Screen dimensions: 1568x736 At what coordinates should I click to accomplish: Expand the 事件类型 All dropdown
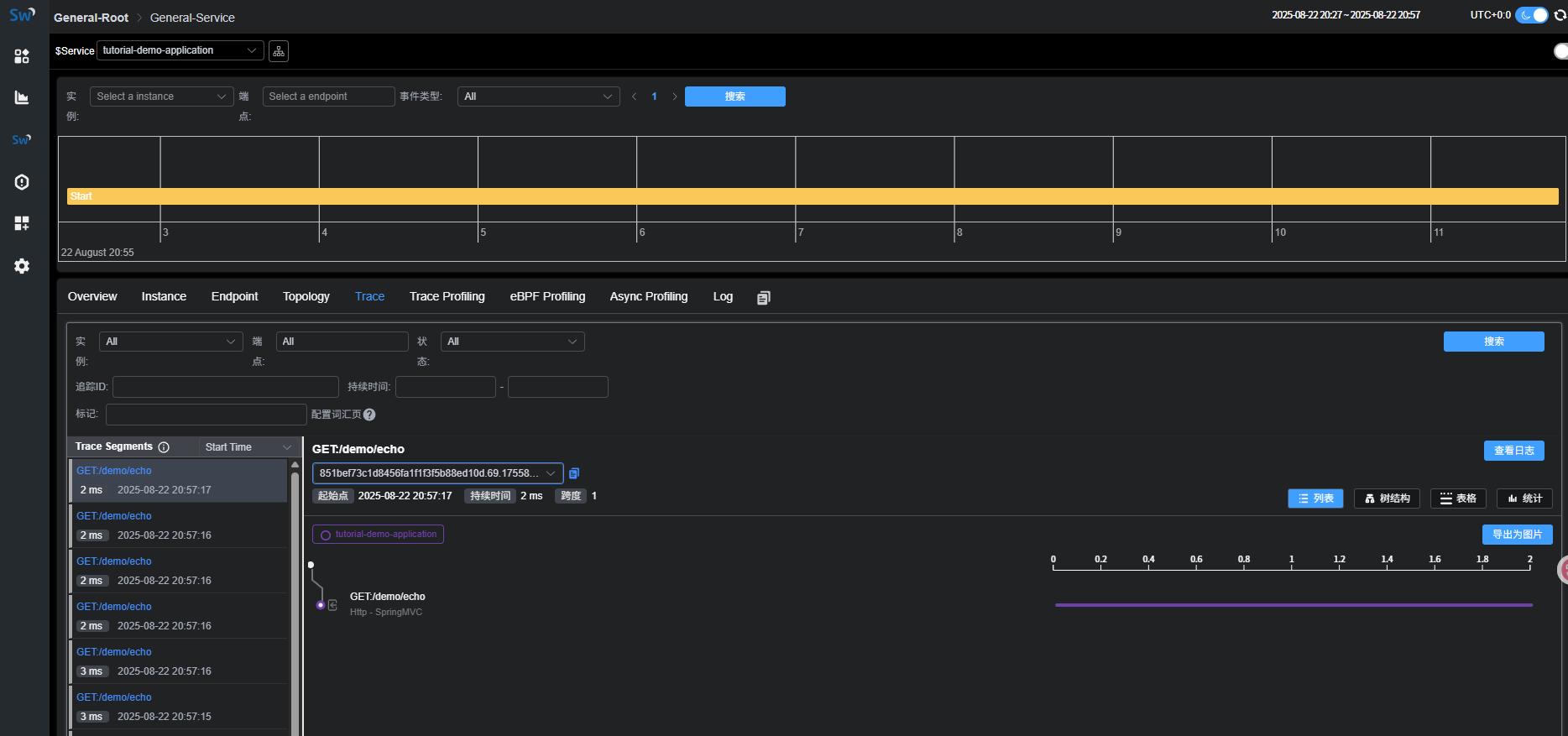[538, 97]
